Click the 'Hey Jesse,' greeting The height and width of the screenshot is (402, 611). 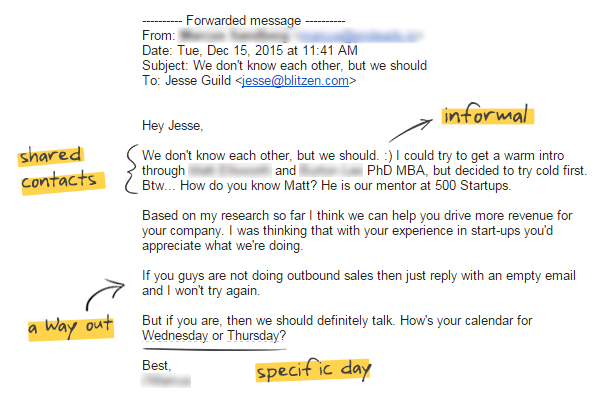tap(173, 125)
